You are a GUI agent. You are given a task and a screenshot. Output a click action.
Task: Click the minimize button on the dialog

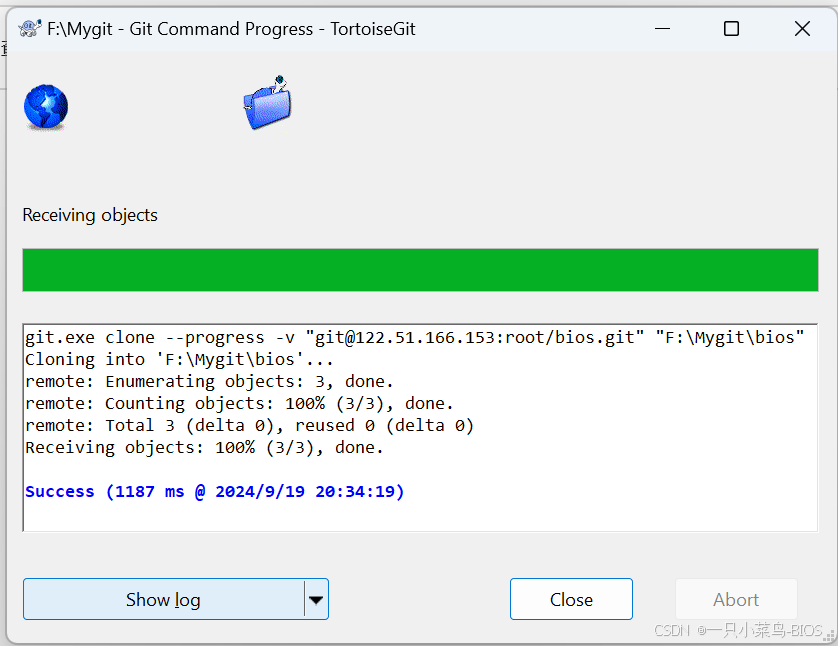click(662, 28)
